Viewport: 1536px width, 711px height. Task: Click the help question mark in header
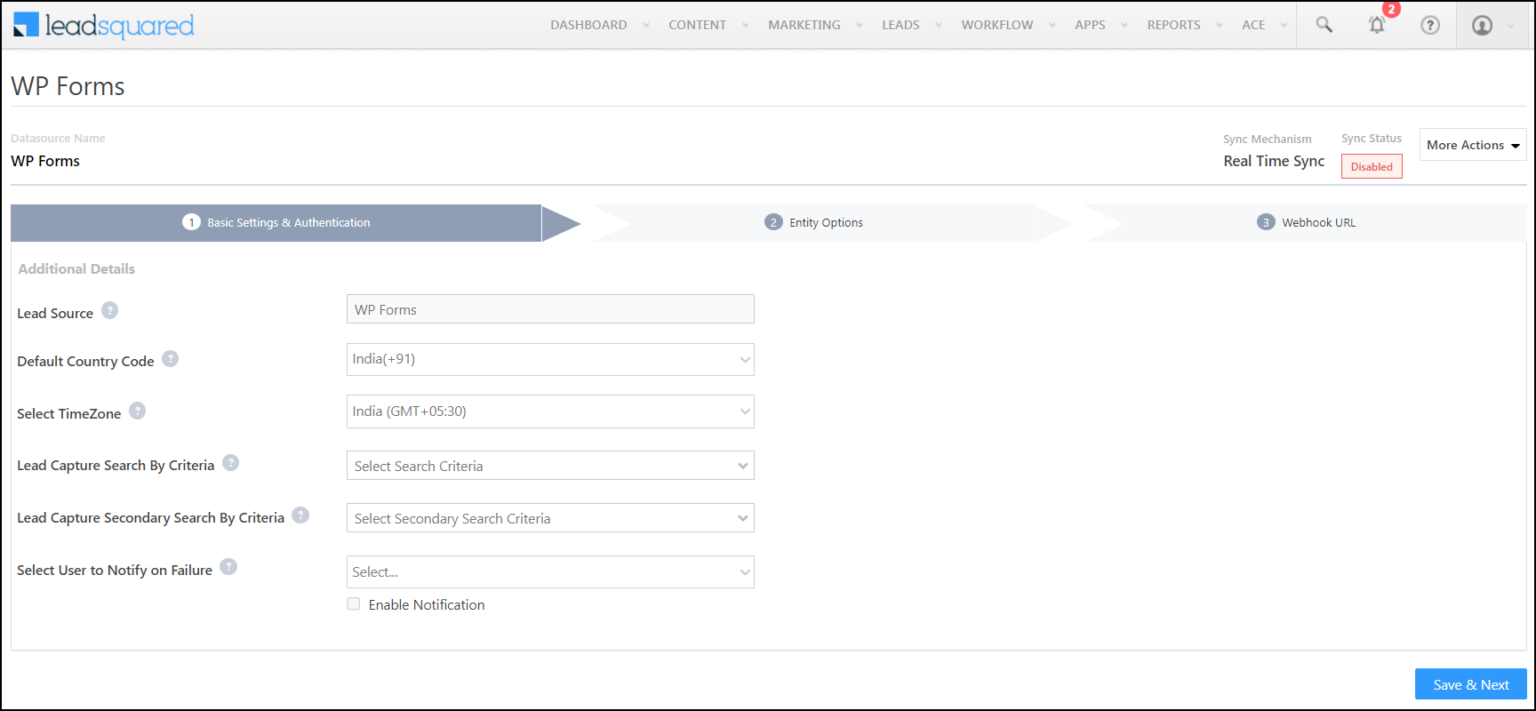pyautogui.click(x=1430, y=25)
